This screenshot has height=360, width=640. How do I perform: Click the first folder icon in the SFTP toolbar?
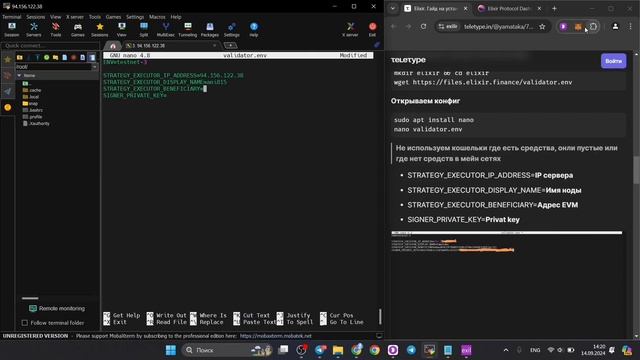pos(20,58)
